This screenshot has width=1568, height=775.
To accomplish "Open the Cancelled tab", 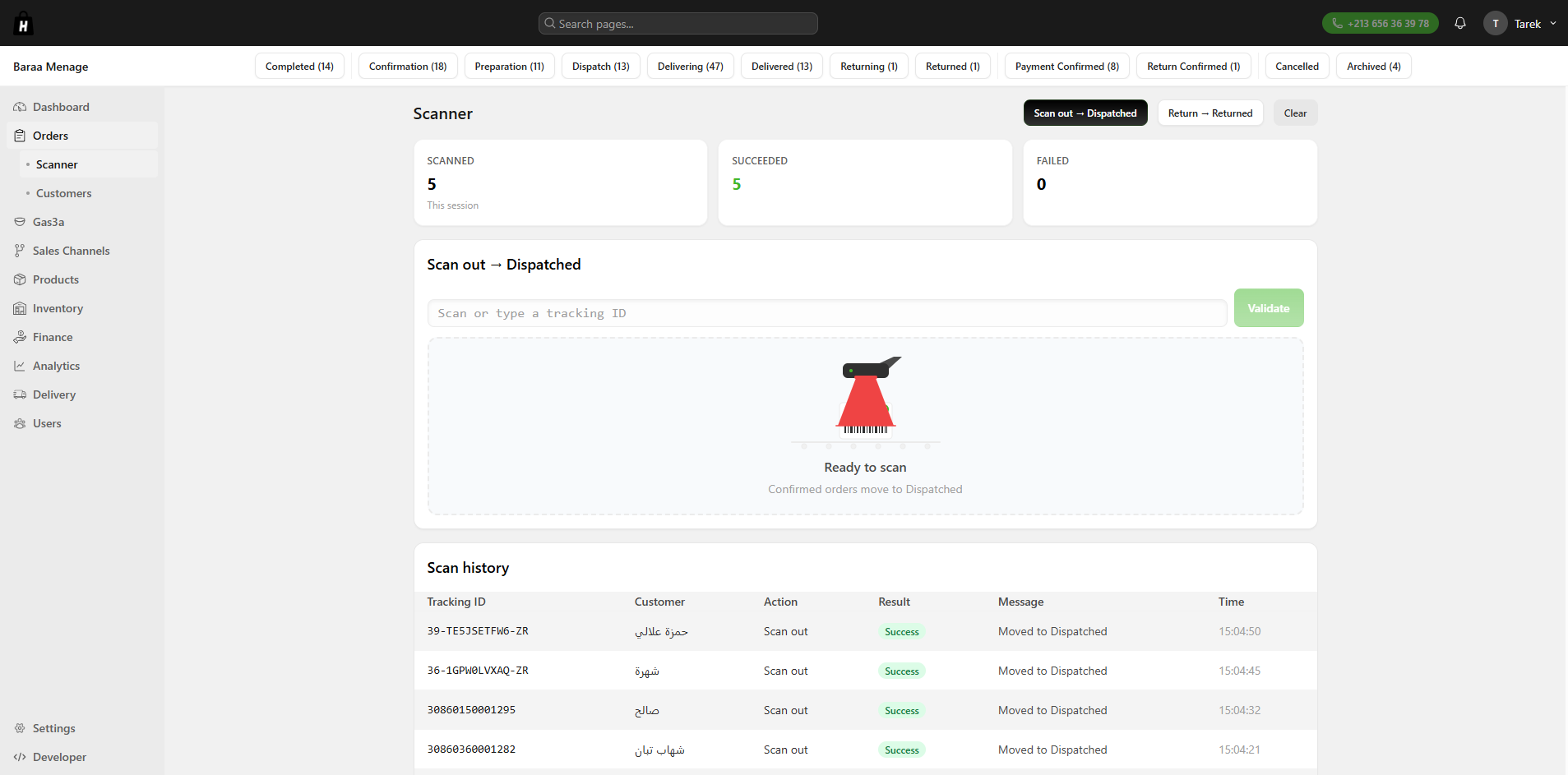I will tap(1297, 66).
